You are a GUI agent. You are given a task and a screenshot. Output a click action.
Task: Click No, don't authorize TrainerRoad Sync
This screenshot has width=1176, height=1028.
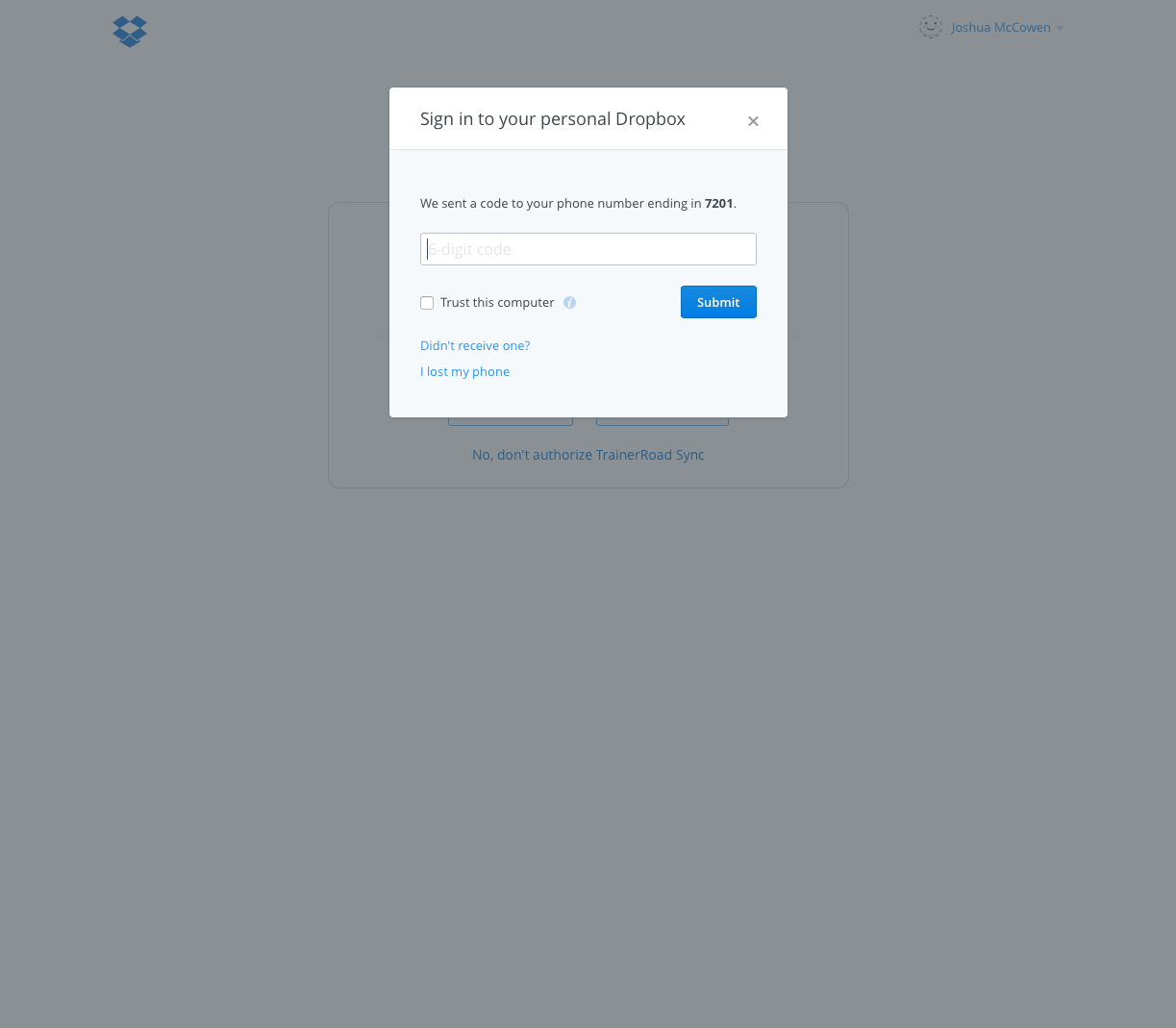click(x=588, y=455)
